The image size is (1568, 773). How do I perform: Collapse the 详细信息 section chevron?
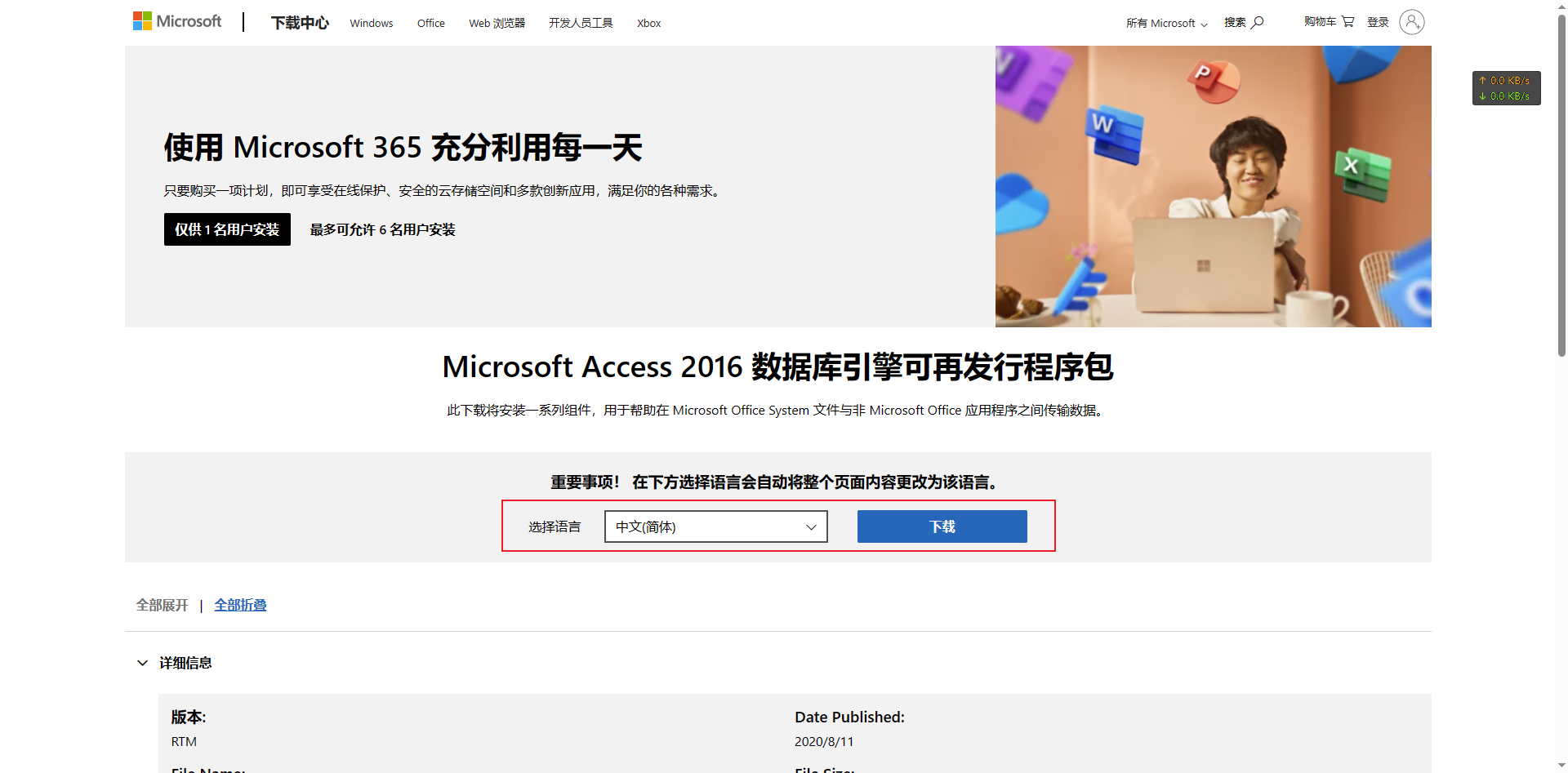[143, 663]
